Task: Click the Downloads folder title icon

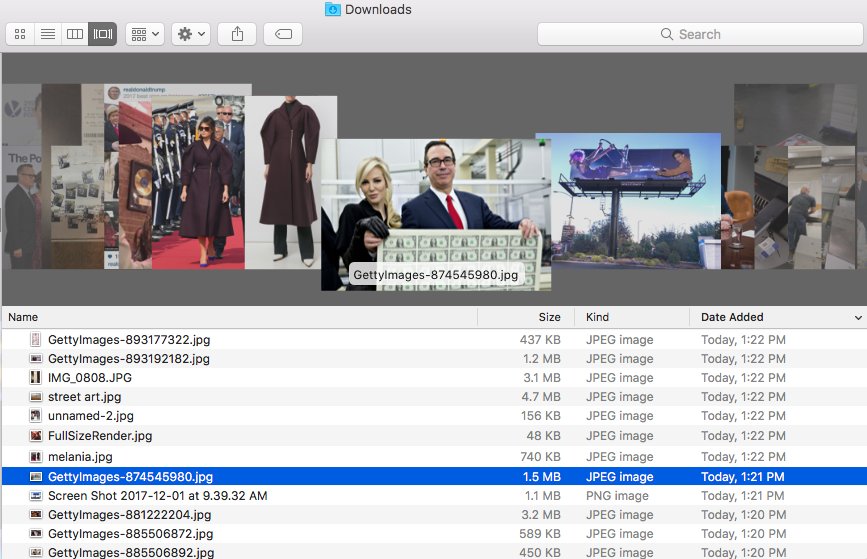Action: pos(333,9)
